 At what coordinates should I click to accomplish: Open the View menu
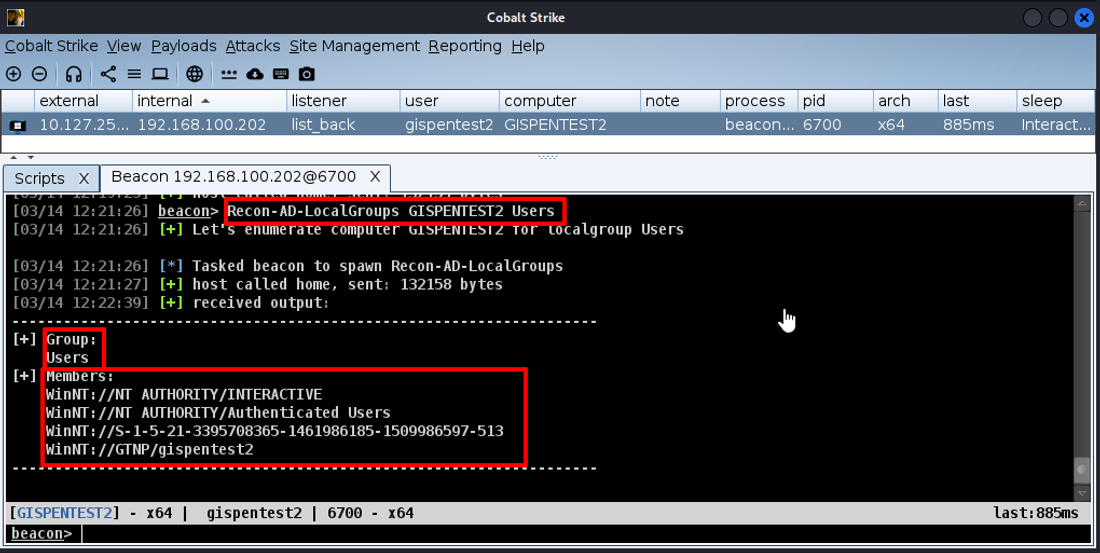tap(124, 46)
